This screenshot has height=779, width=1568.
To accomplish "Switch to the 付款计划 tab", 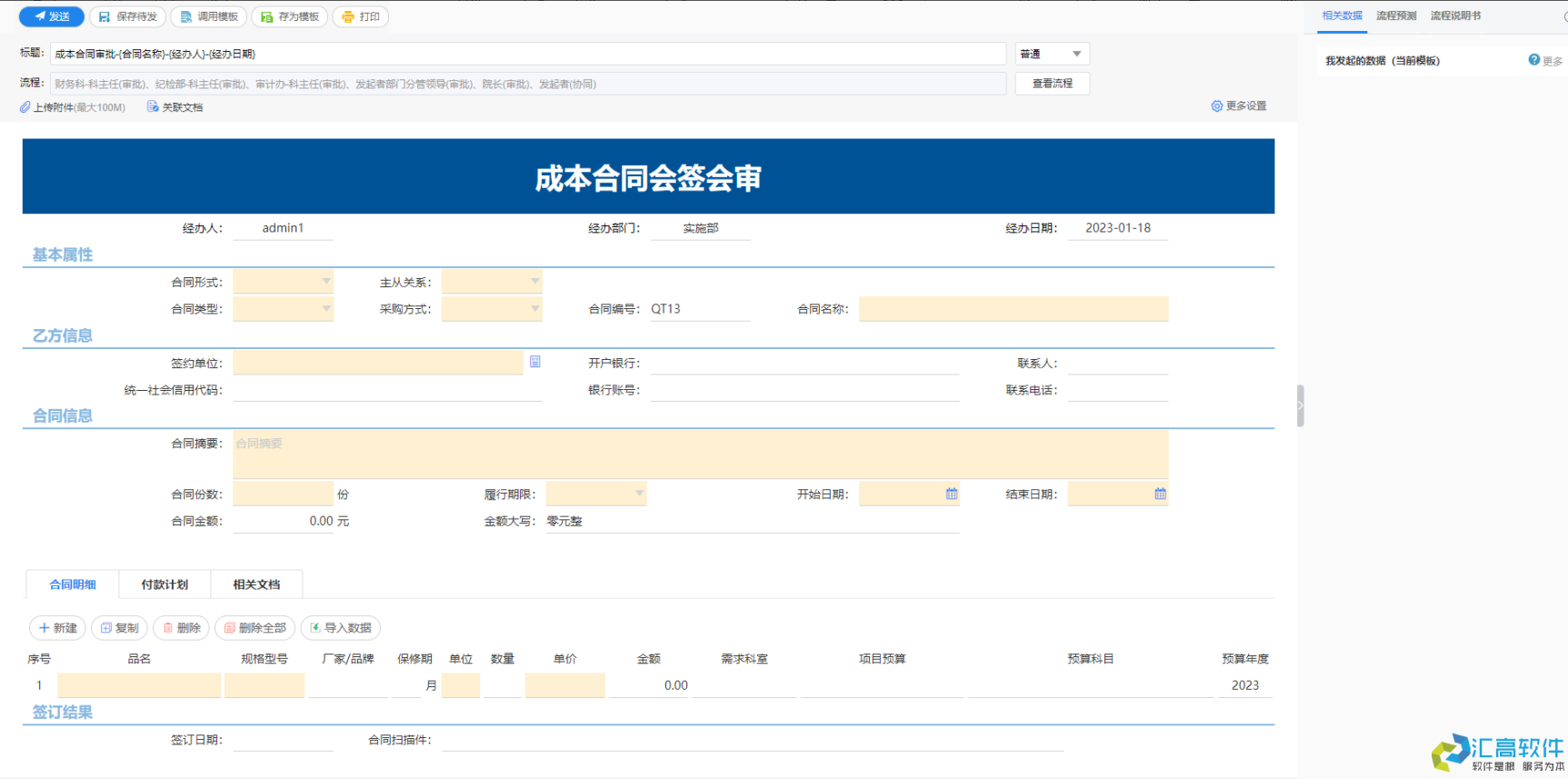I will pyautogui.click(x=165, y=584).
